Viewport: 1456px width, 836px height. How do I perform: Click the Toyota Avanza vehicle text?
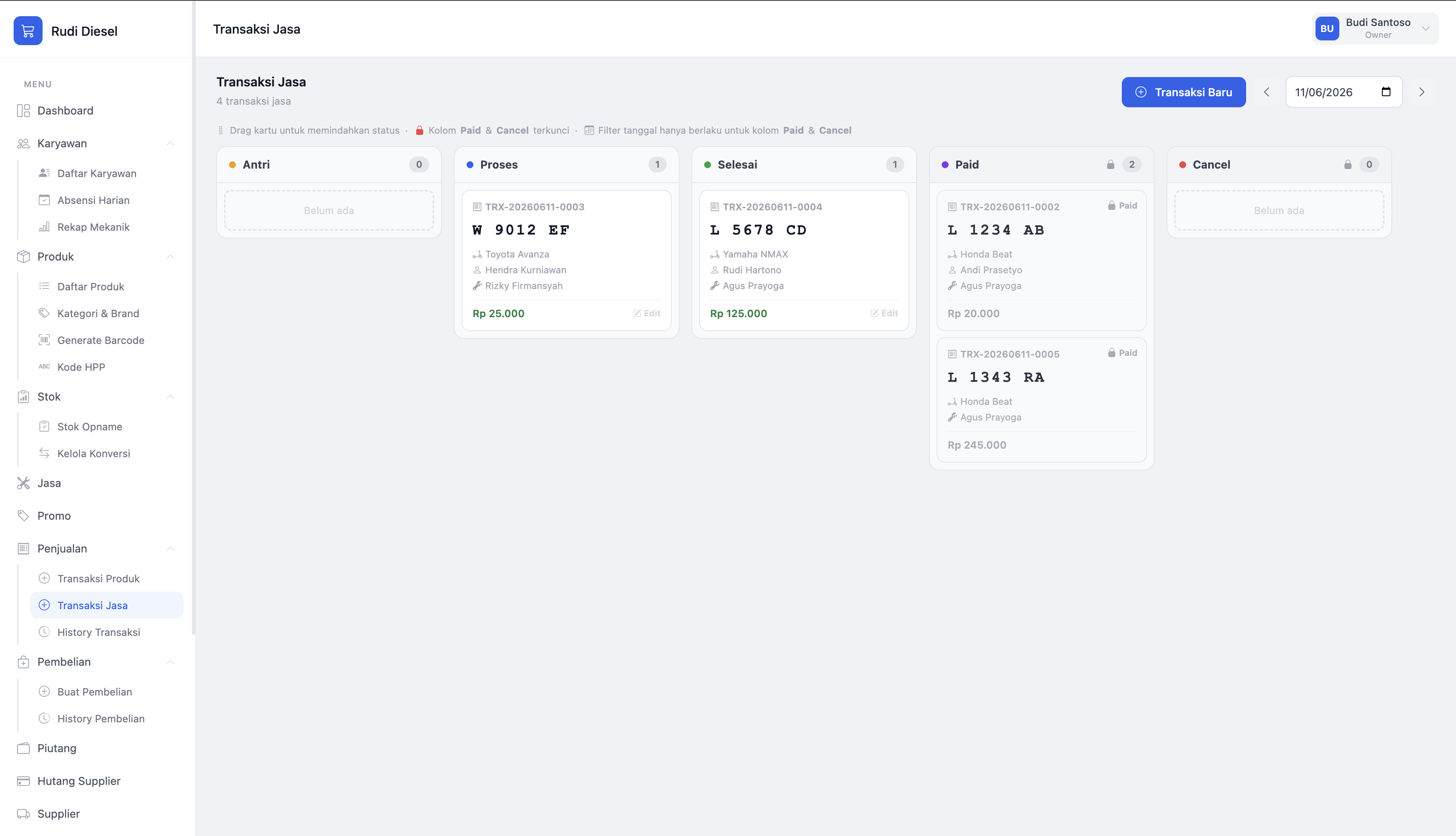(x=517, y=255)
